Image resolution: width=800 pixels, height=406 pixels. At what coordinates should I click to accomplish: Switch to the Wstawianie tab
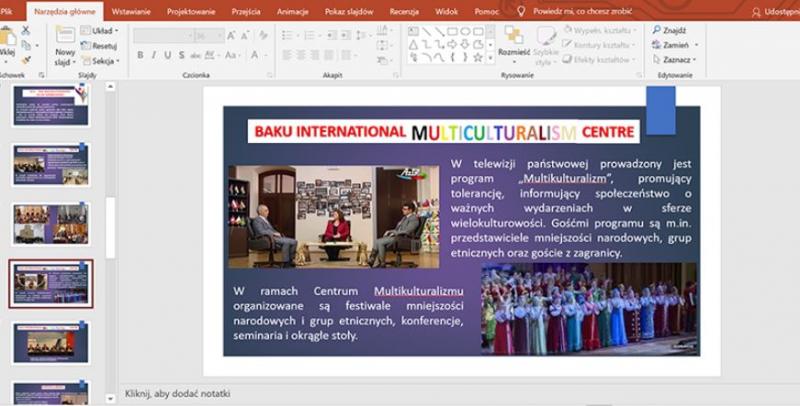click(x=131, y=11)
